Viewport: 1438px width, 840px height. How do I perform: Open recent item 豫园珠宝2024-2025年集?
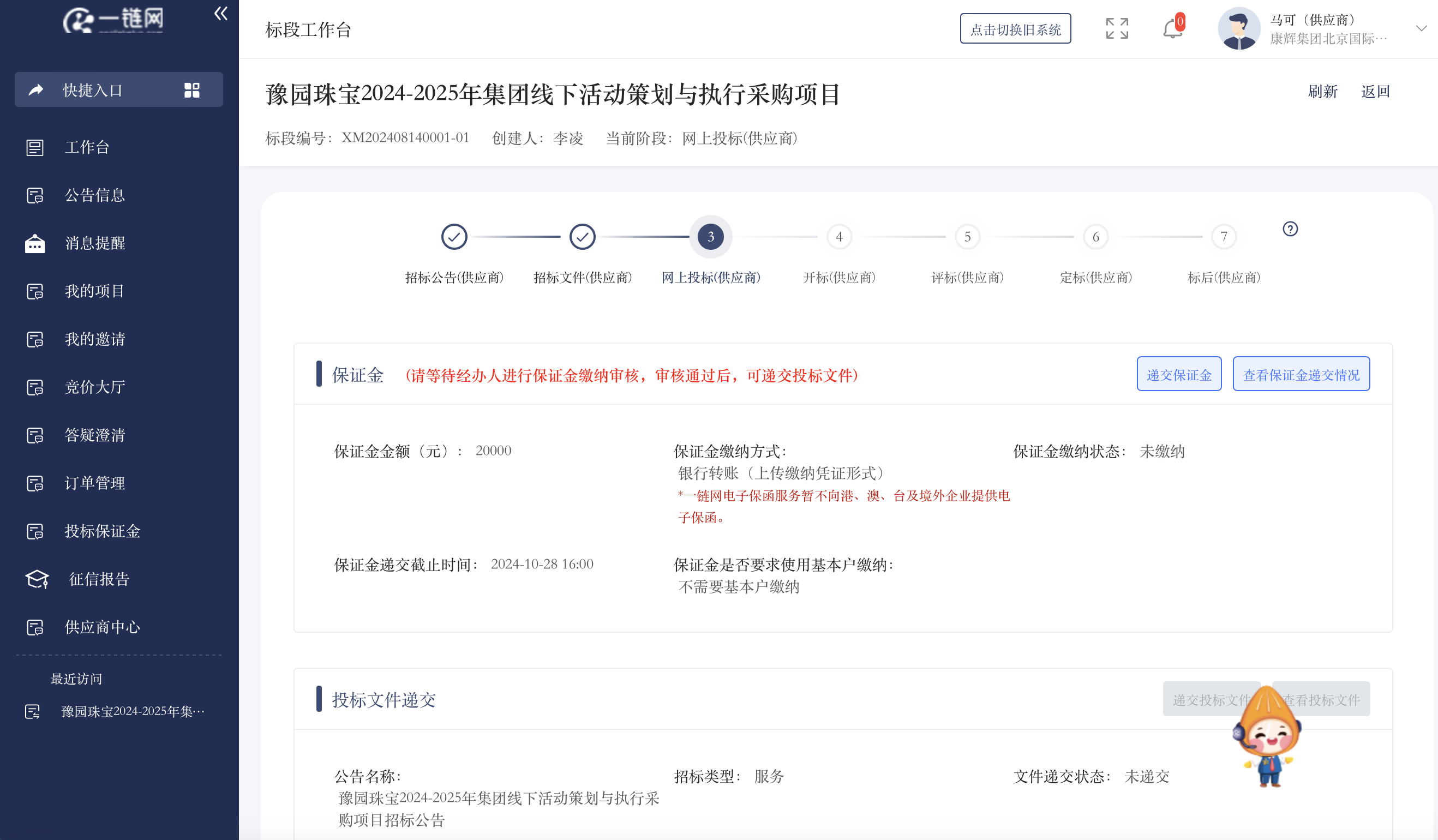133,712
